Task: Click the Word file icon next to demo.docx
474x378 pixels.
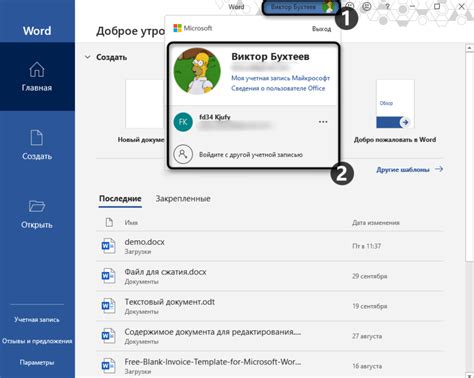Action: coord(108,246)
